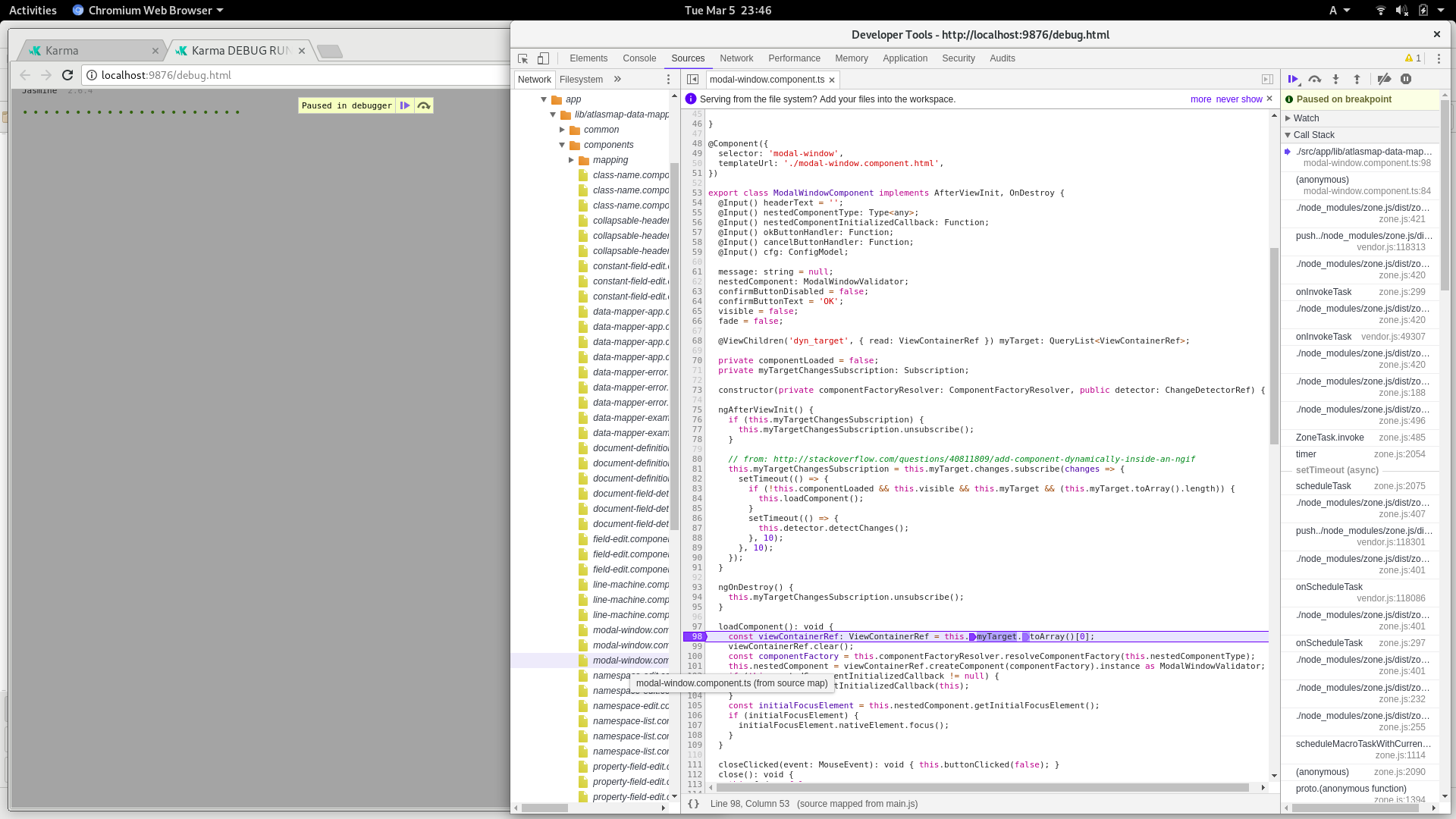
Task: Click the browser address bar URL
Action: (x=166, y=75)
